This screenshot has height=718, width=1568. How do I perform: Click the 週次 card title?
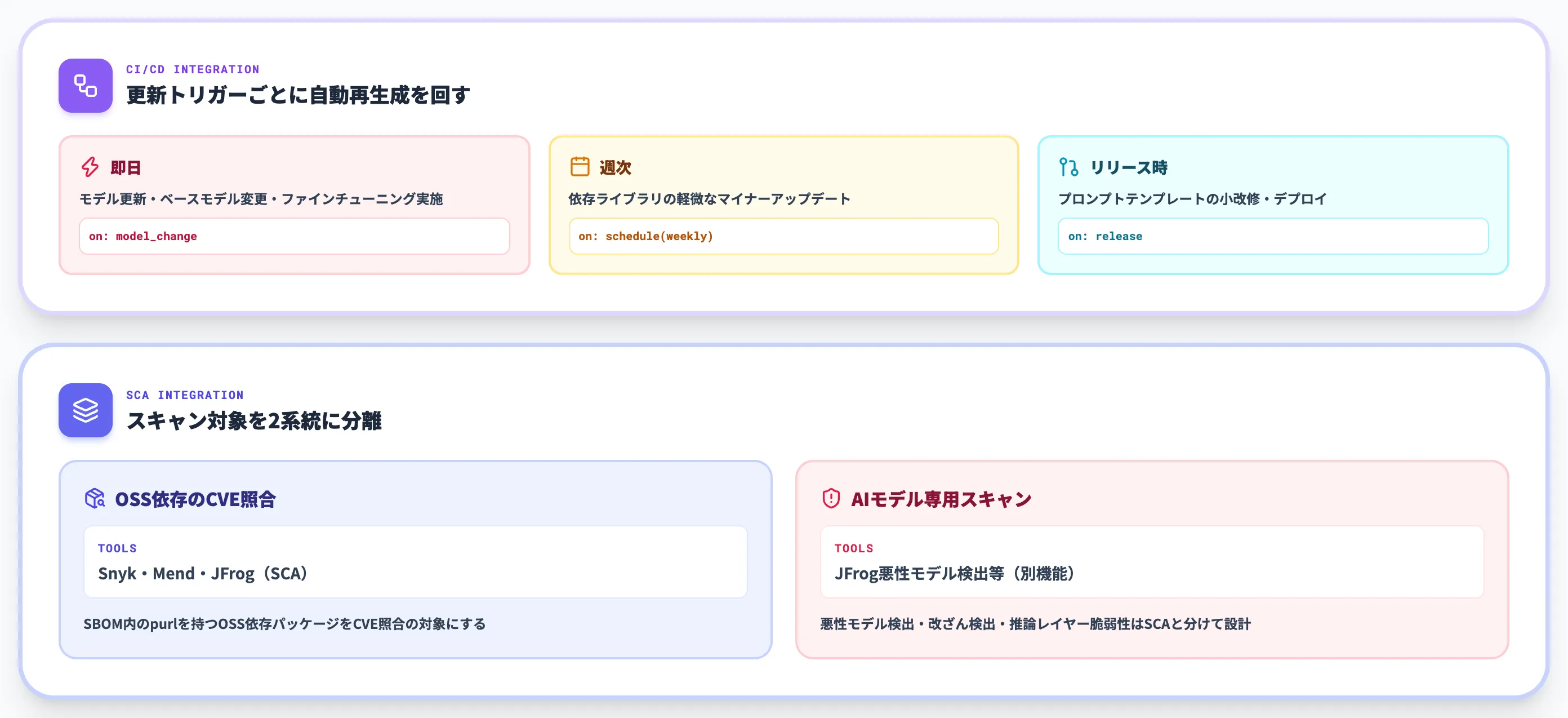pos(616,167)
